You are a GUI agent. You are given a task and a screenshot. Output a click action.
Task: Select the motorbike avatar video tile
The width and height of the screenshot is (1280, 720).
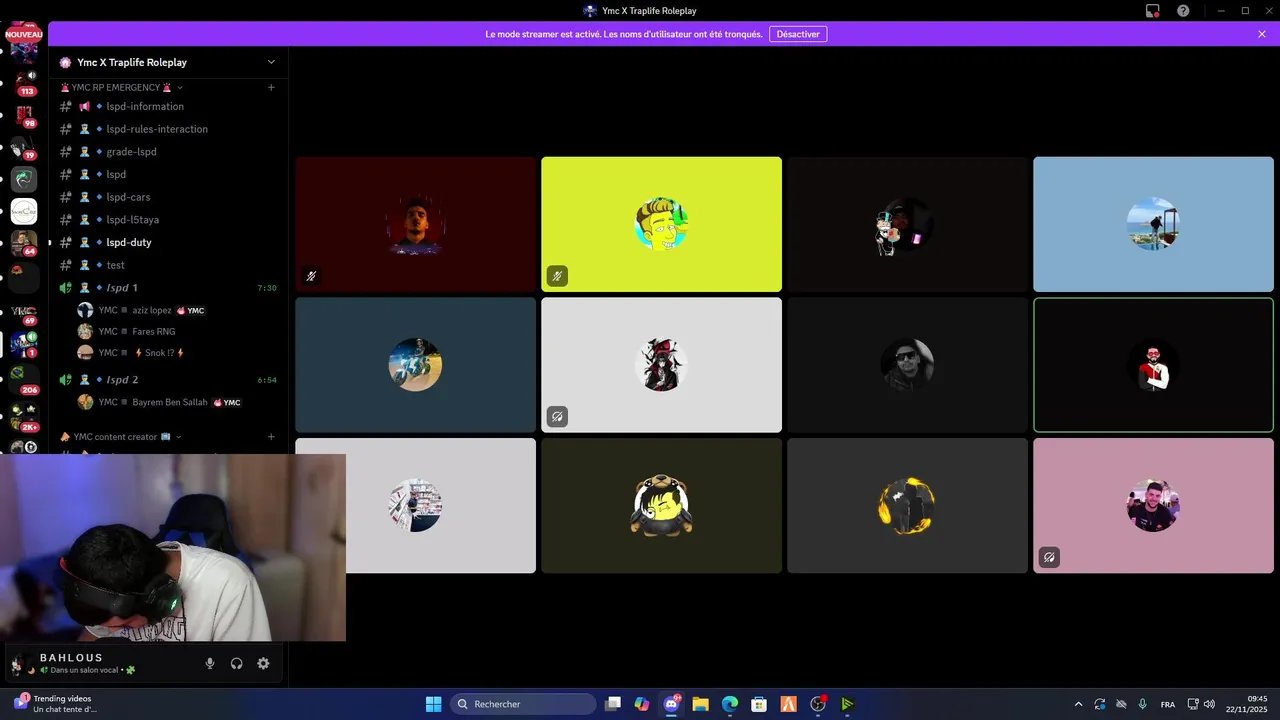point(415,365)
